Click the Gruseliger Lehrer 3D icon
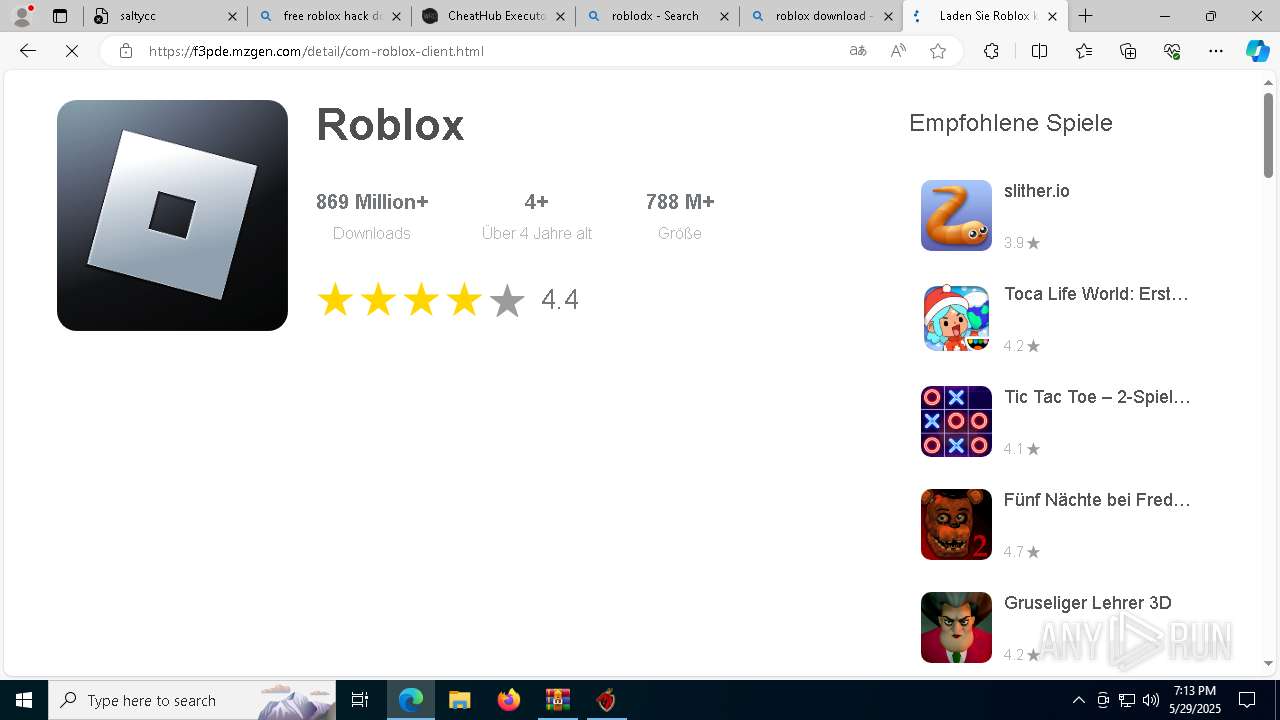1280x720 pixels. click(x=956, y=627)
